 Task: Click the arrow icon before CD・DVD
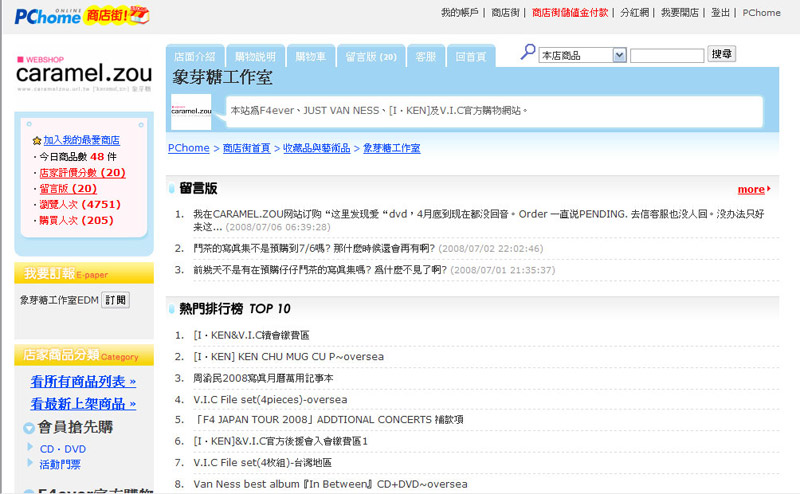30,448
